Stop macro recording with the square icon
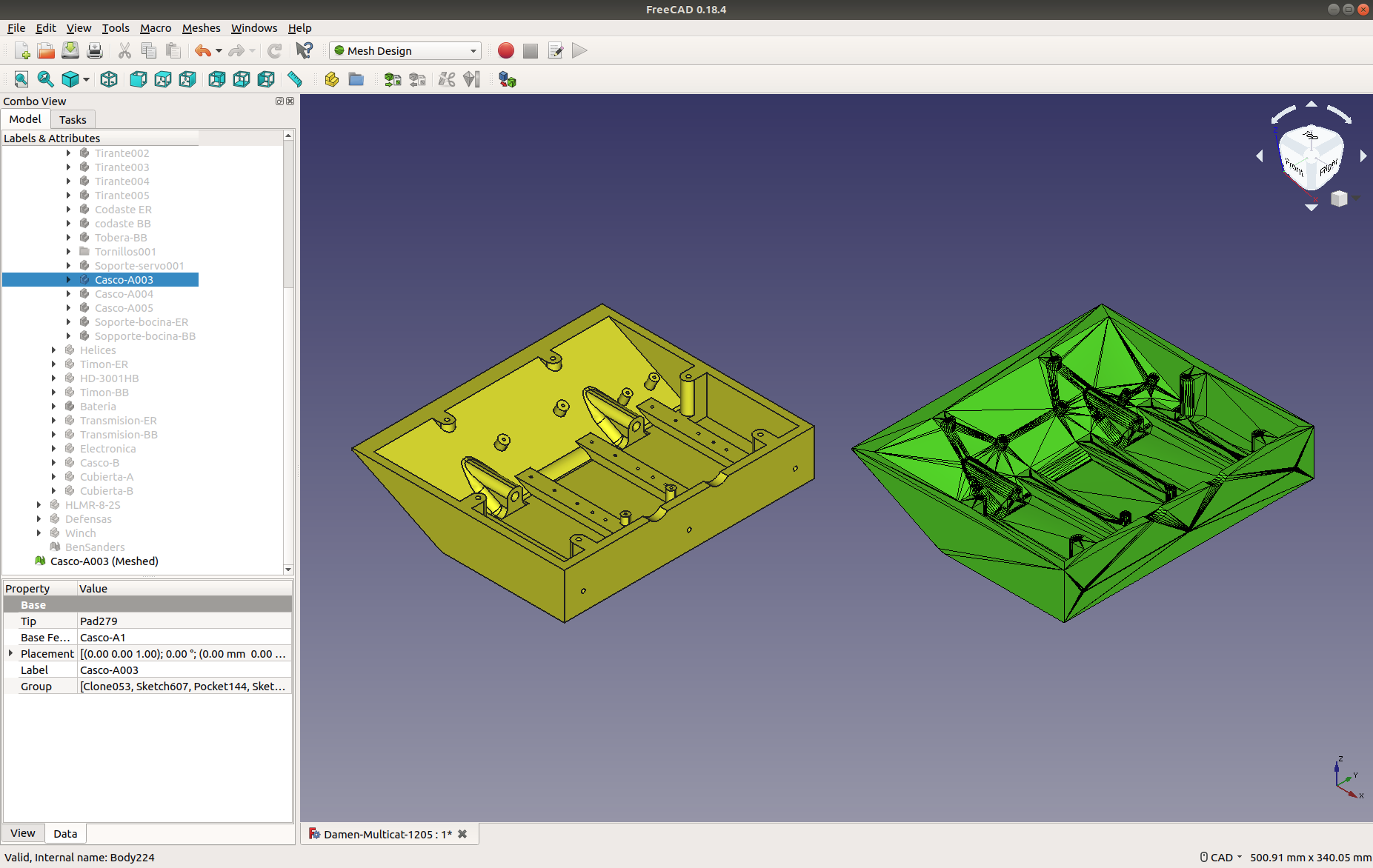Viewport: 1373px width, 868px height. (x=531, y=50)
